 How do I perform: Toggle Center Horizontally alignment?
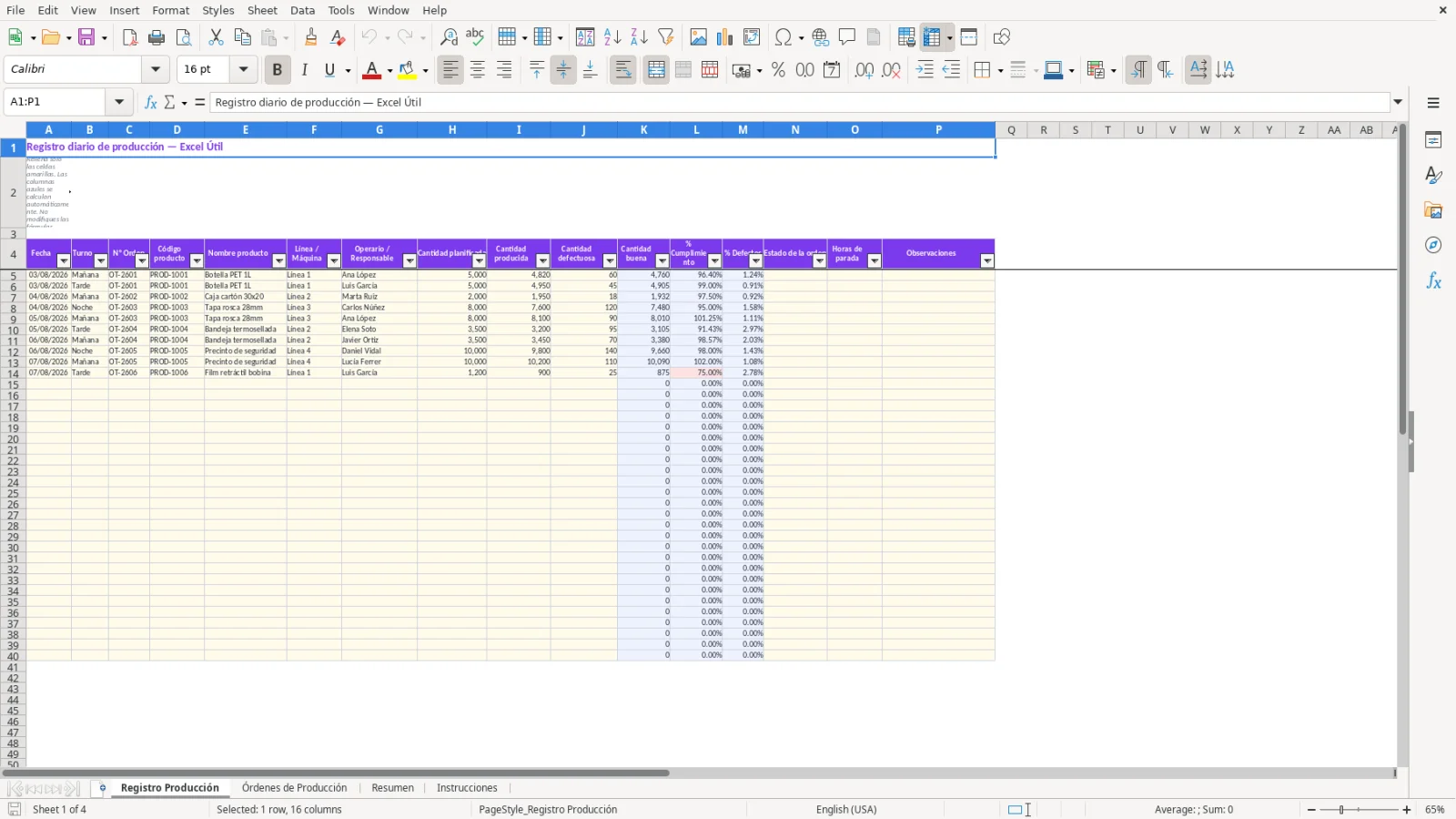(478, 70)
